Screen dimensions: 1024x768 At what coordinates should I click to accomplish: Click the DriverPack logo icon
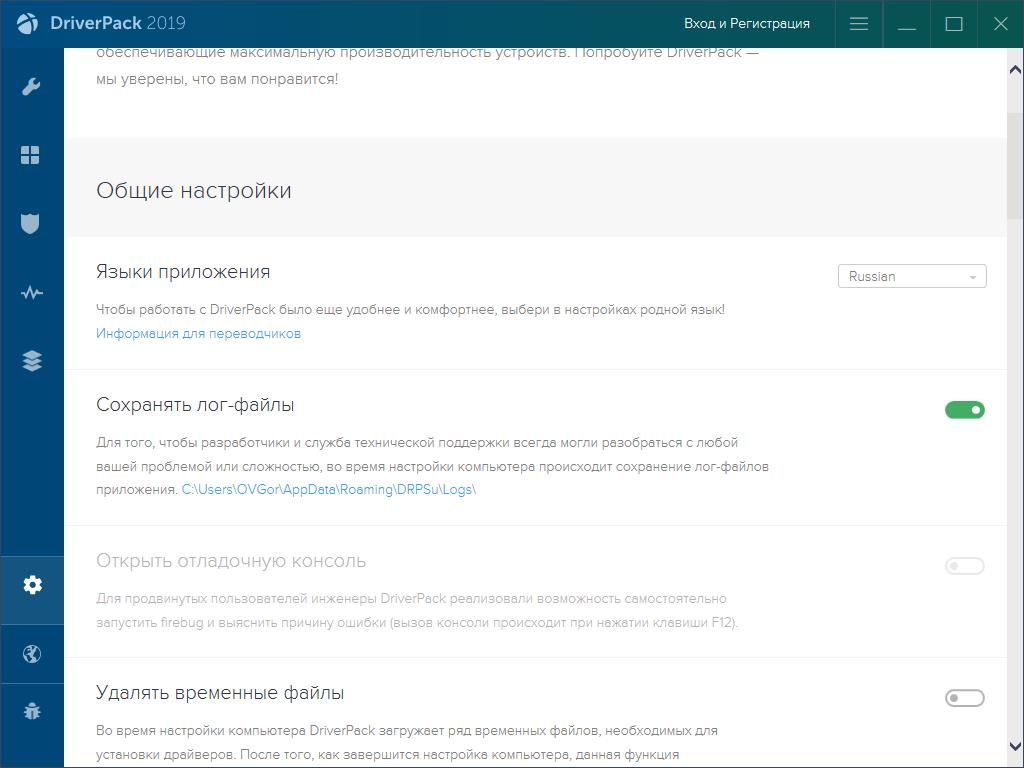(27, 24)
